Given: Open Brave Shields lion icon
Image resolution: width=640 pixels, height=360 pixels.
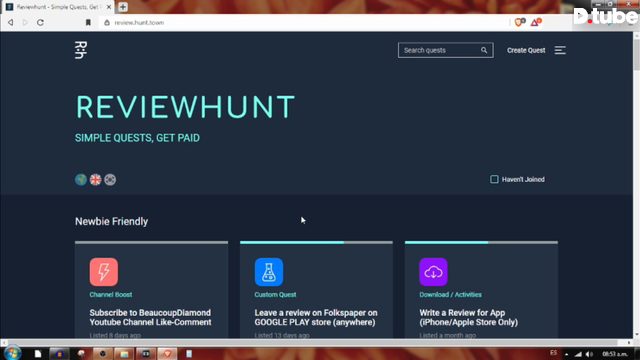Looking at the screenshot, I should click(519, 22).
